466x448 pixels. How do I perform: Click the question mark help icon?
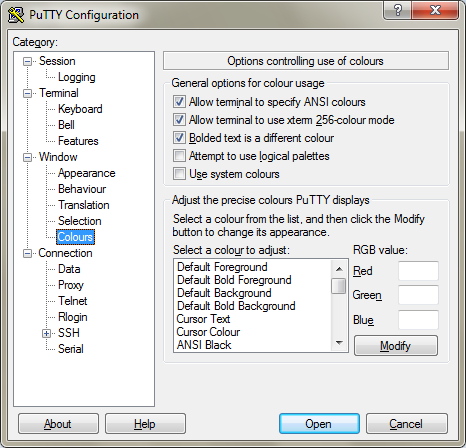click(397, 10)
